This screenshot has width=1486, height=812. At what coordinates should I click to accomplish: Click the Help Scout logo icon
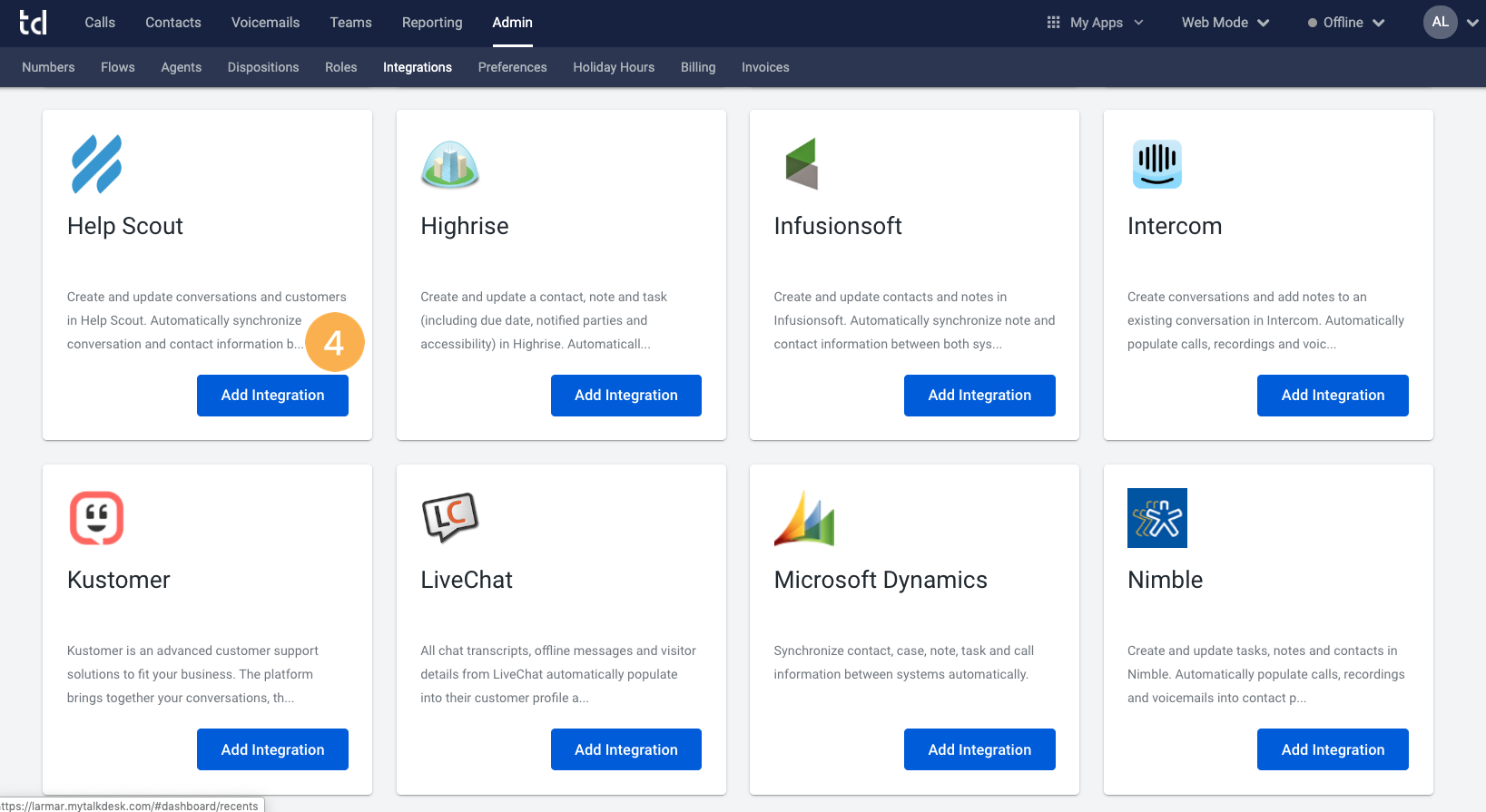pos(97,164)
